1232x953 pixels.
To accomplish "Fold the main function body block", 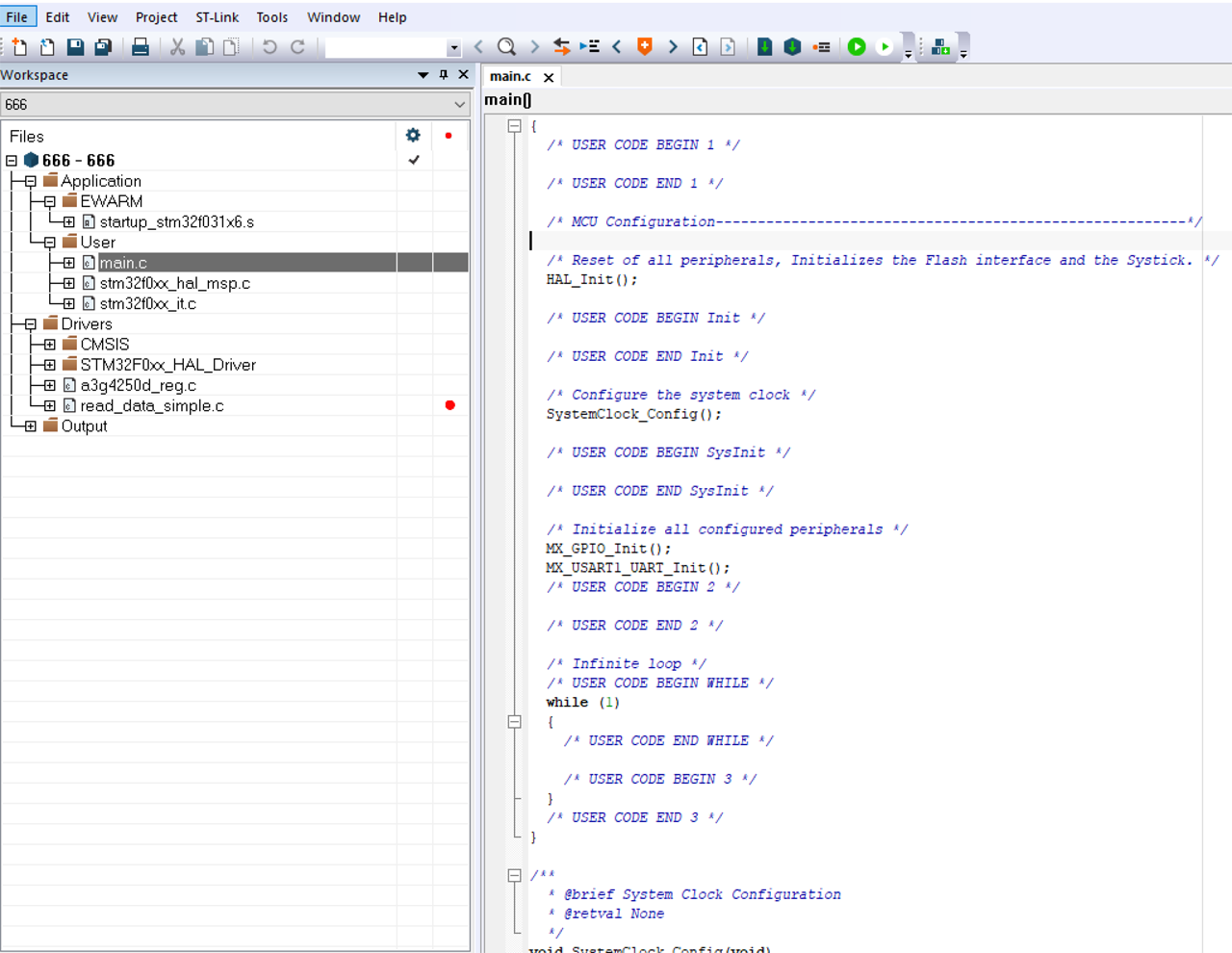I will 515,126.
